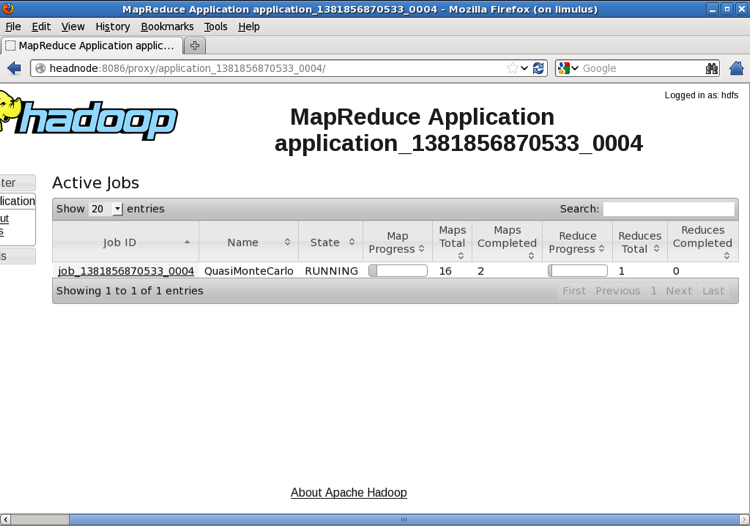Image resolution: width=750 pixels, height=526 pixels.
Task: Click the Next pagination button
Action: [x=678, y=291]
